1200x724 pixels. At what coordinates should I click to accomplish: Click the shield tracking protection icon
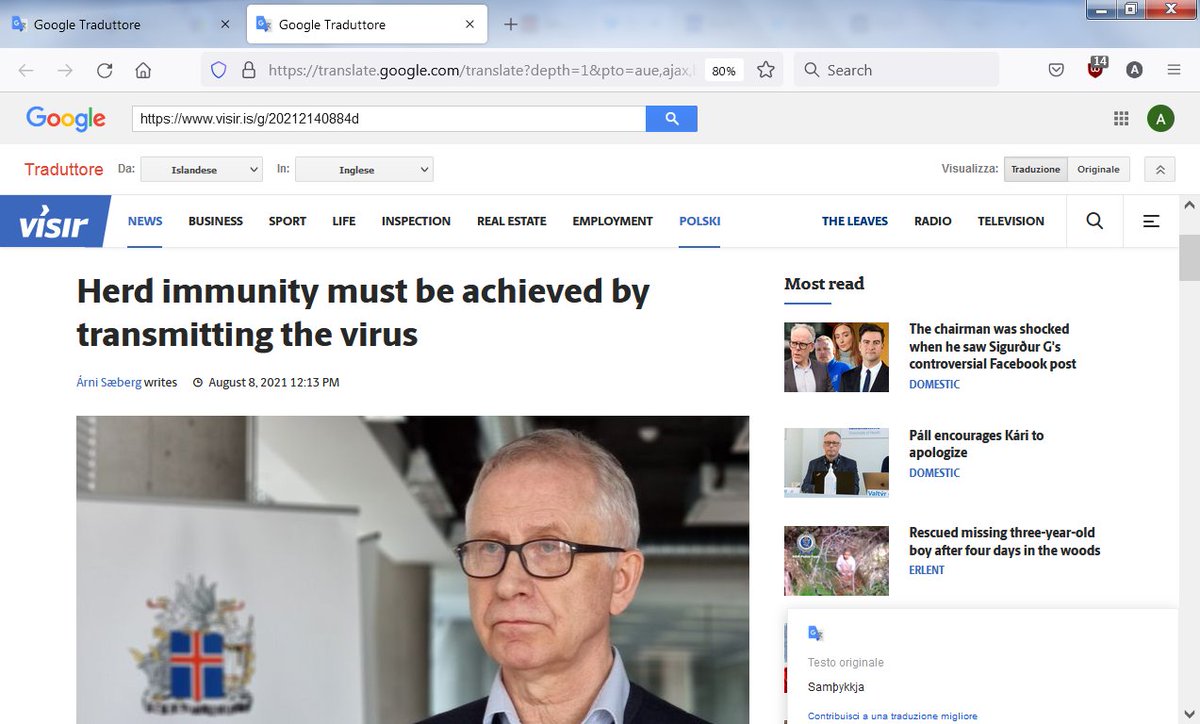221,70
